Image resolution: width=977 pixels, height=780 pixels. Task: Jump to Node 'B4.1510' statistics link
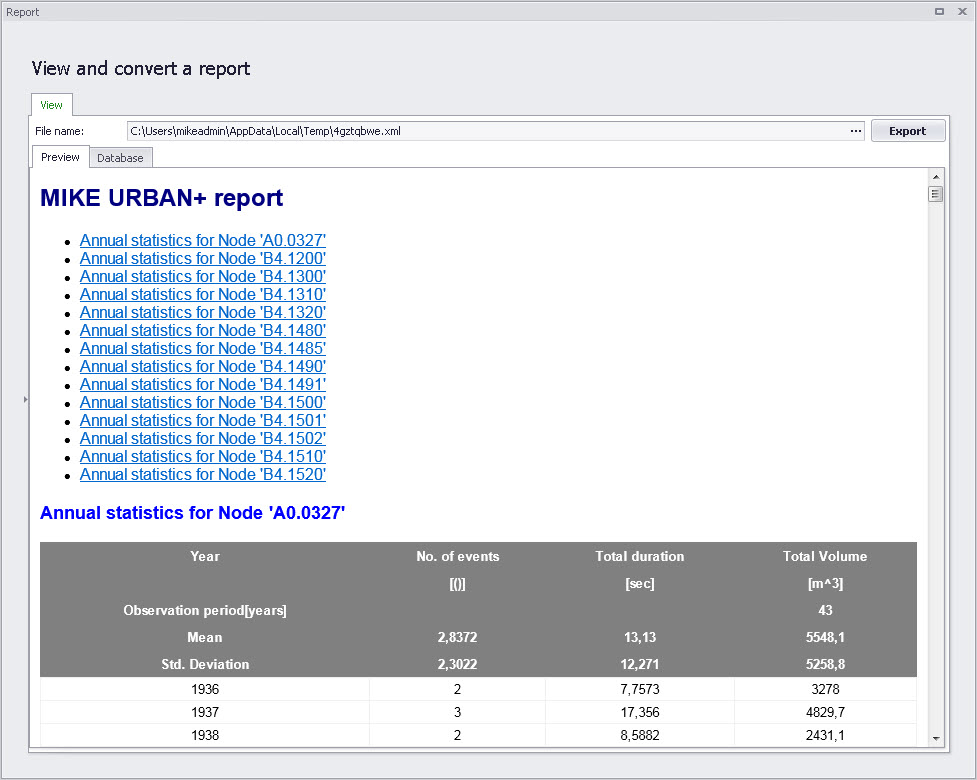(x=203, y=457)
